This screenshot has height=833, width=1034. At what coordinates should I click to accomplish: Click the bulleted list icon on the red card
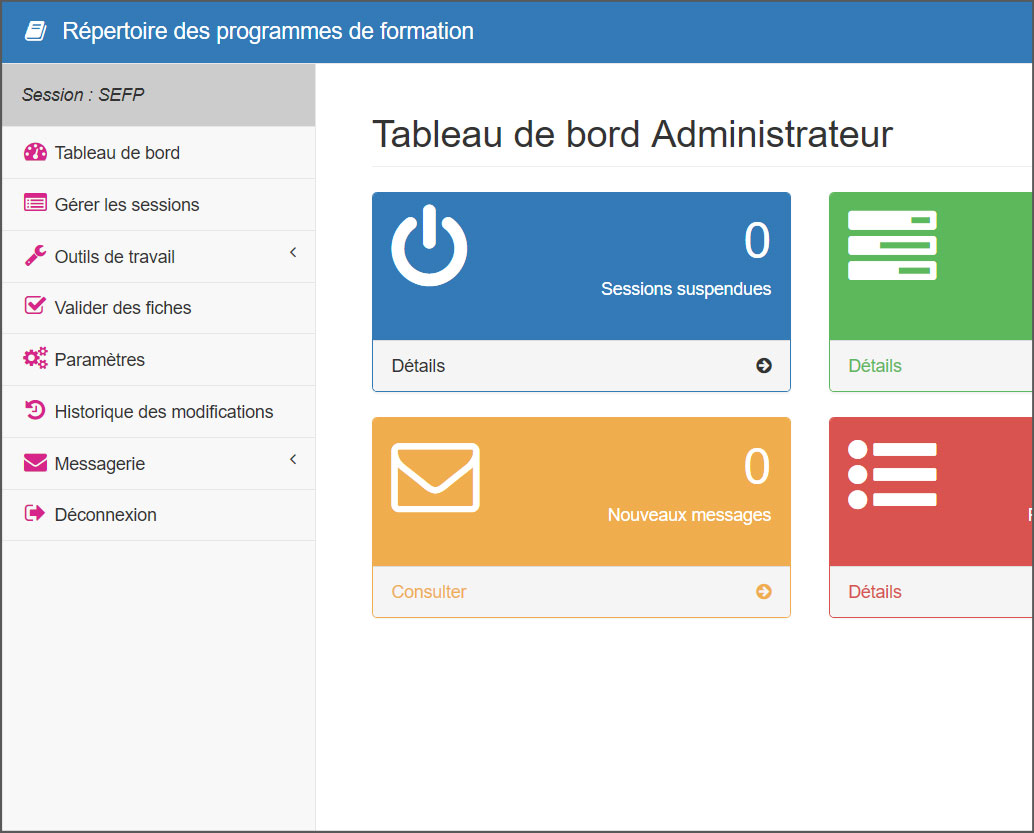[x=892, y=475]
